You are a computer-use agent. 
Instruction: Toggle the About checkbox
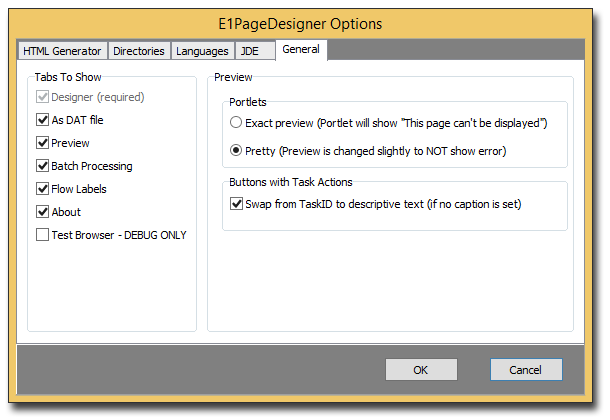(x=42, y=212)
